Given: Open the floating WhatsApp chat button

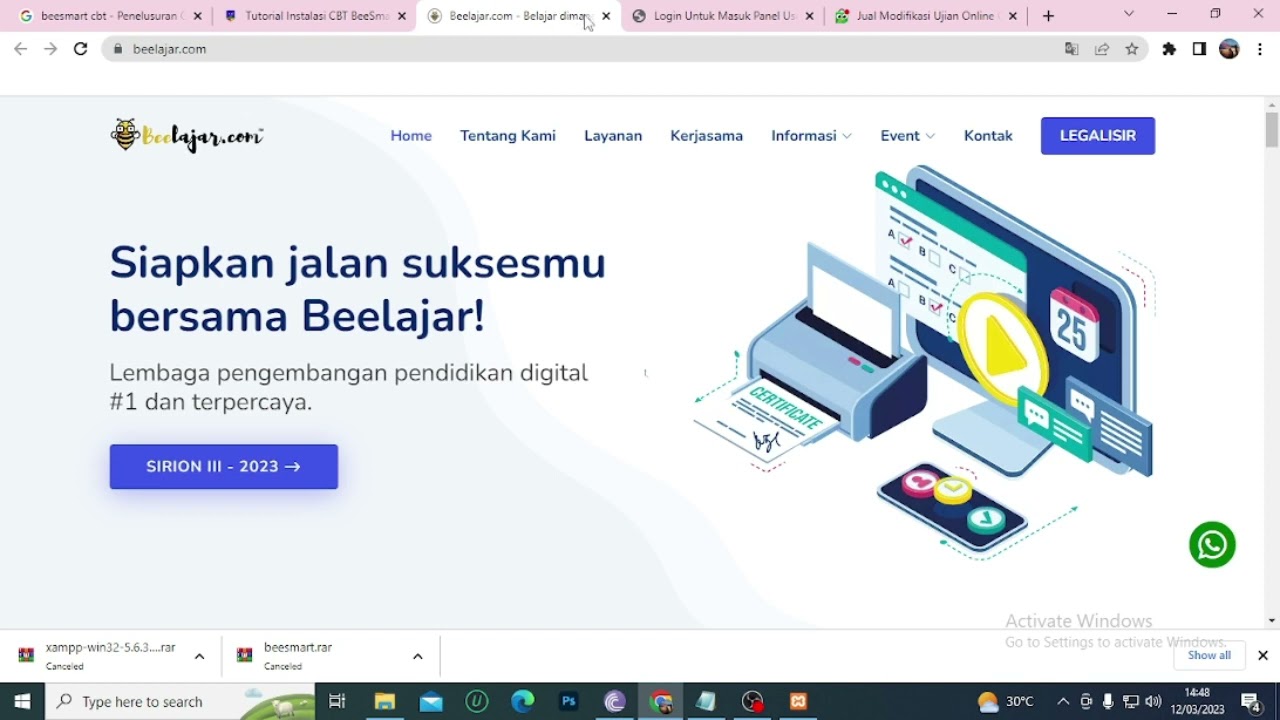Looking at the screenshot, I should (x=1212, y=545).
